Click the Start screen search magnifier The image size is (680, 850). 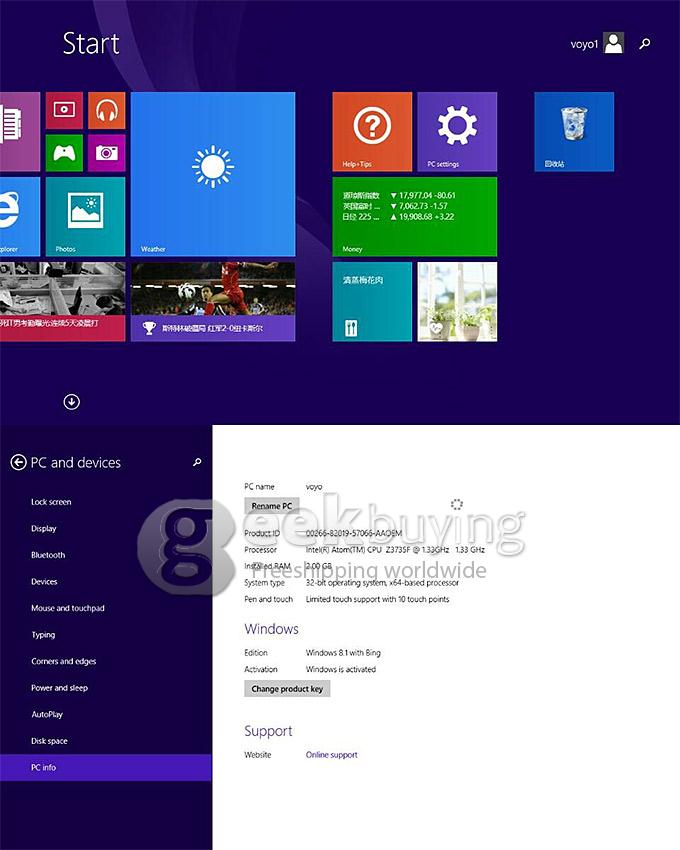coord(645,43)
